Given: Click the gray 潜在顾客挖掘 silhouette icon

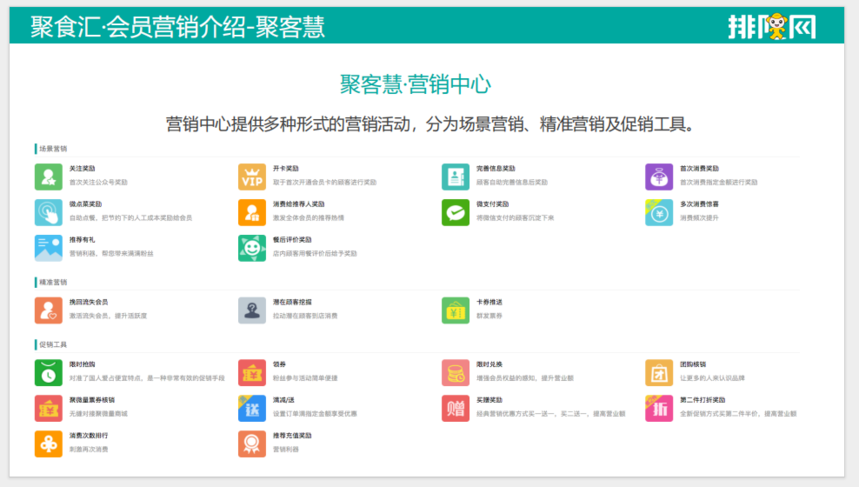Looking at the screenshot, I should [251, 310].
